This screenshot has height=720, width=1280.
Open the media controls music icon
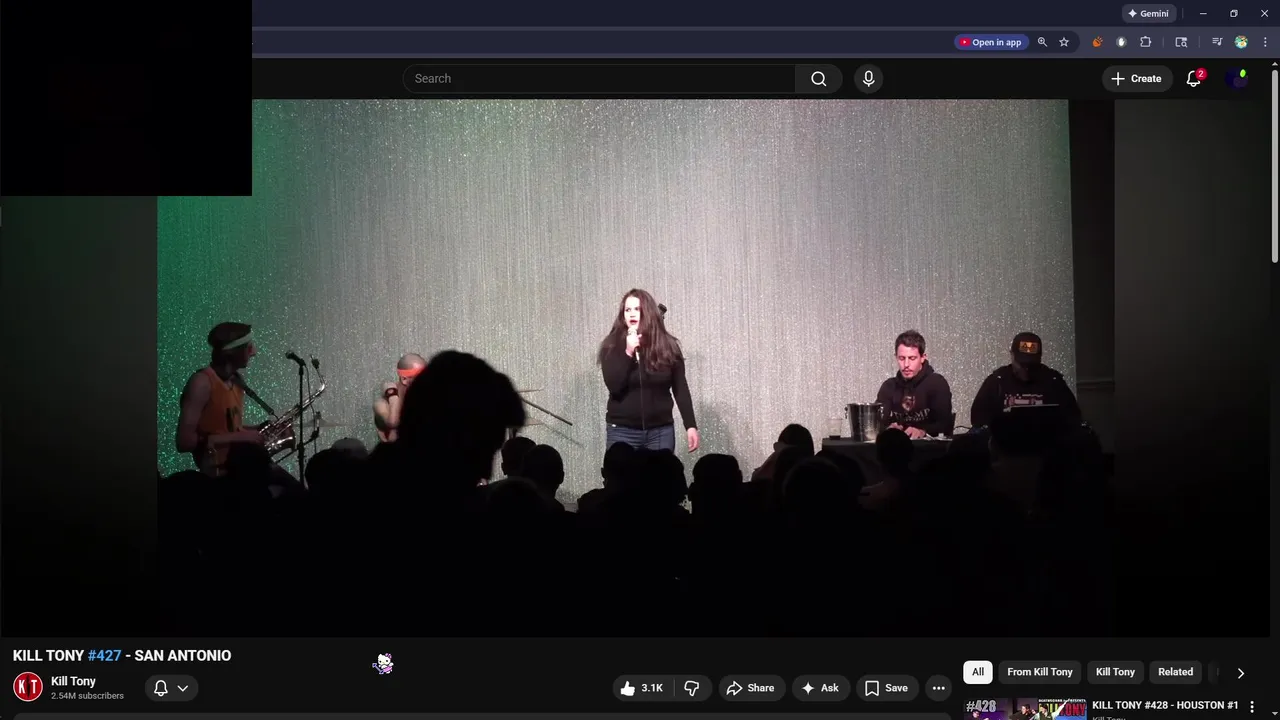pyautogui.click(x=1217, y=42)
